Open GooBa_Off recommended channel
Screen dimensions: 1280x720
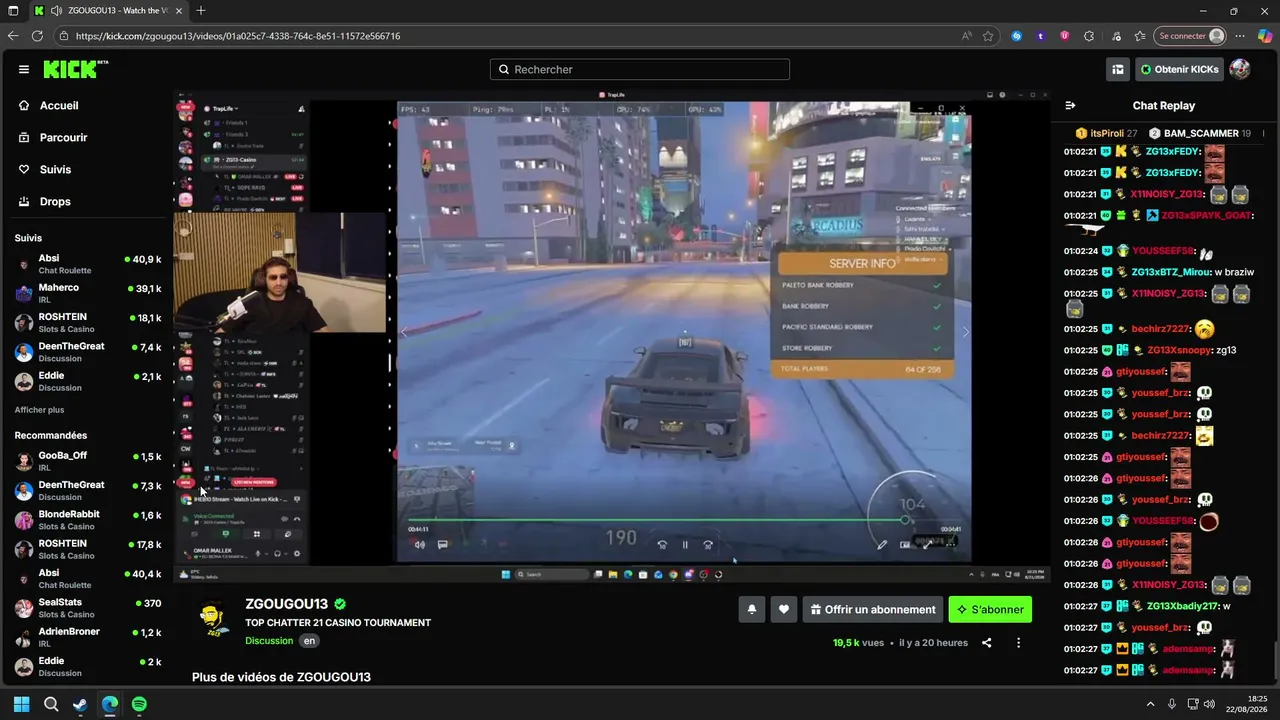88,461
